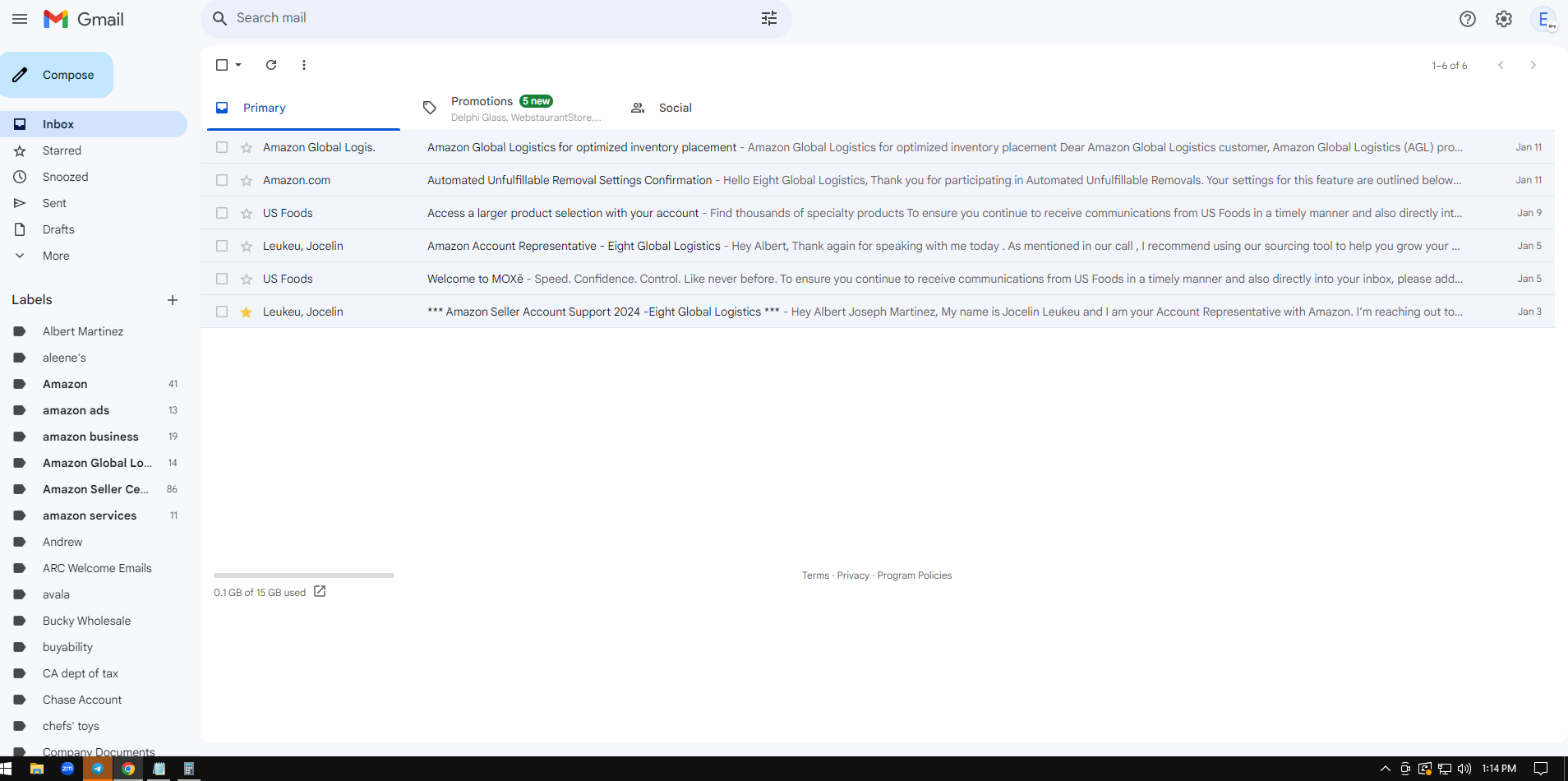1568x781 pixels.
Task: Open Calculator from the taskbar
Action: 189,769
